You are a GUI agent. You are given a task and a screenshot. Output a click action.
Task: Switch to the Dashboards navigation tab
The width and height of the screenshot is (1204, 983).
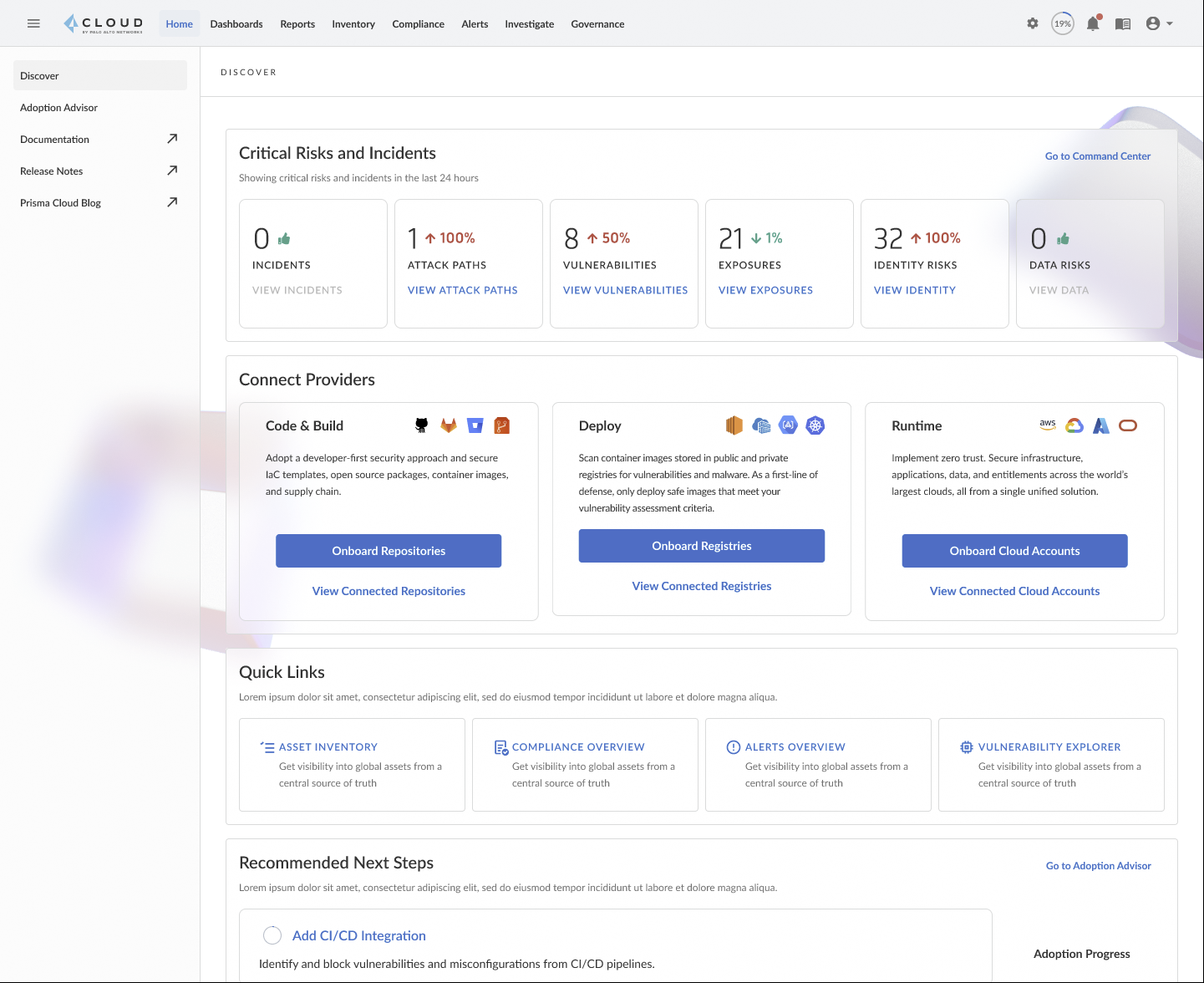tap(236, 23)
